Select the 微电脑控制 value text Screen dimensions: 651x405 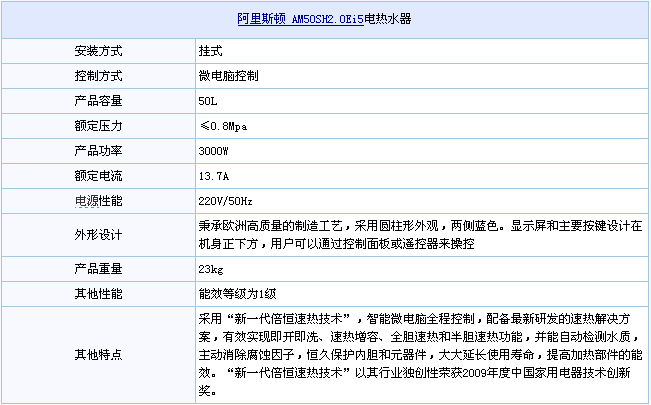click(229, 75)
